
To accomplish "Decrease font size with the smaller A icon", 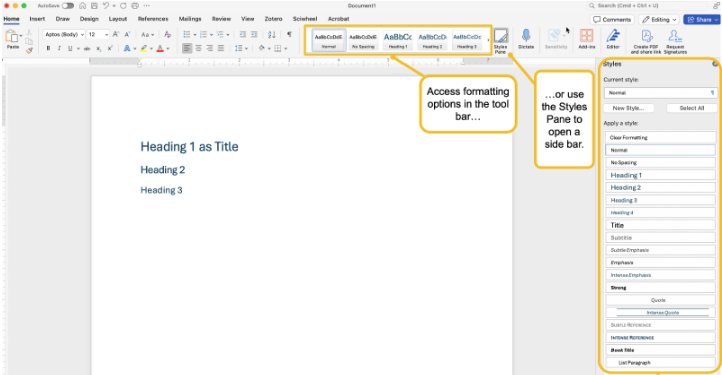I will coord(128,35).
